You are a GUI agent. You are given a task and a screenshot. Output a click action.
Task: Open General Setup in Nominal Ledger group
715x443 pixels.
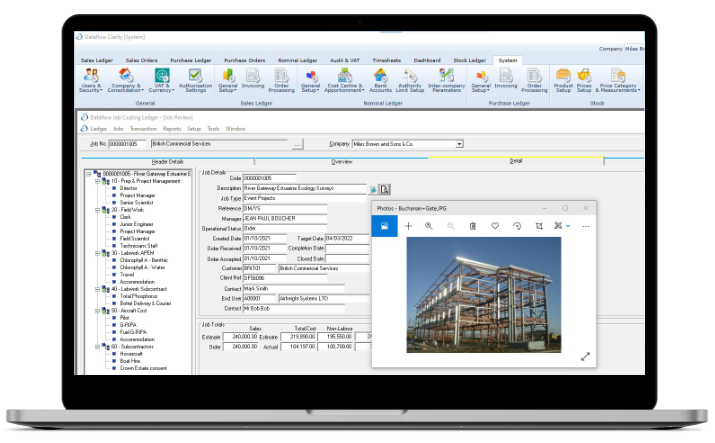point(310,80)
